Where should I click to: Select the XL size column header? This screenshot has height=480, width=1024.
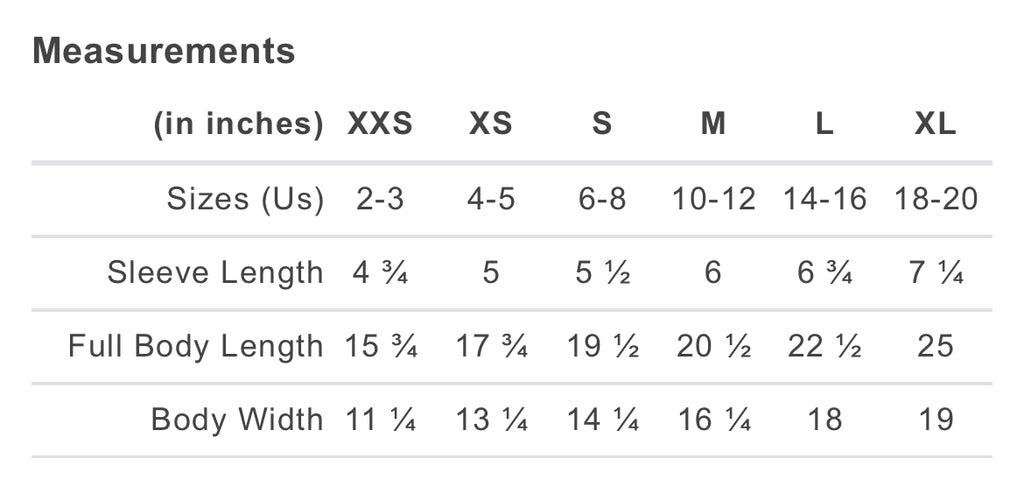tap(936, 124)
